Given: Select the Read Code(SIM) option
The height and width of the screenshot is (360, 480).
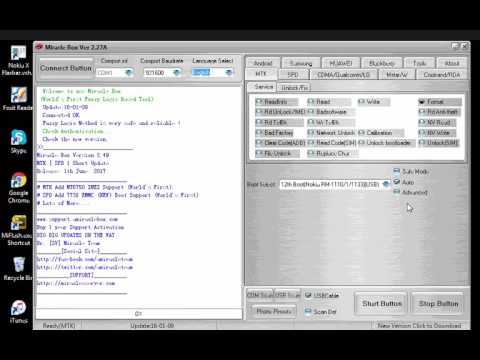Looking at the screenshot, I should point(332,143).
